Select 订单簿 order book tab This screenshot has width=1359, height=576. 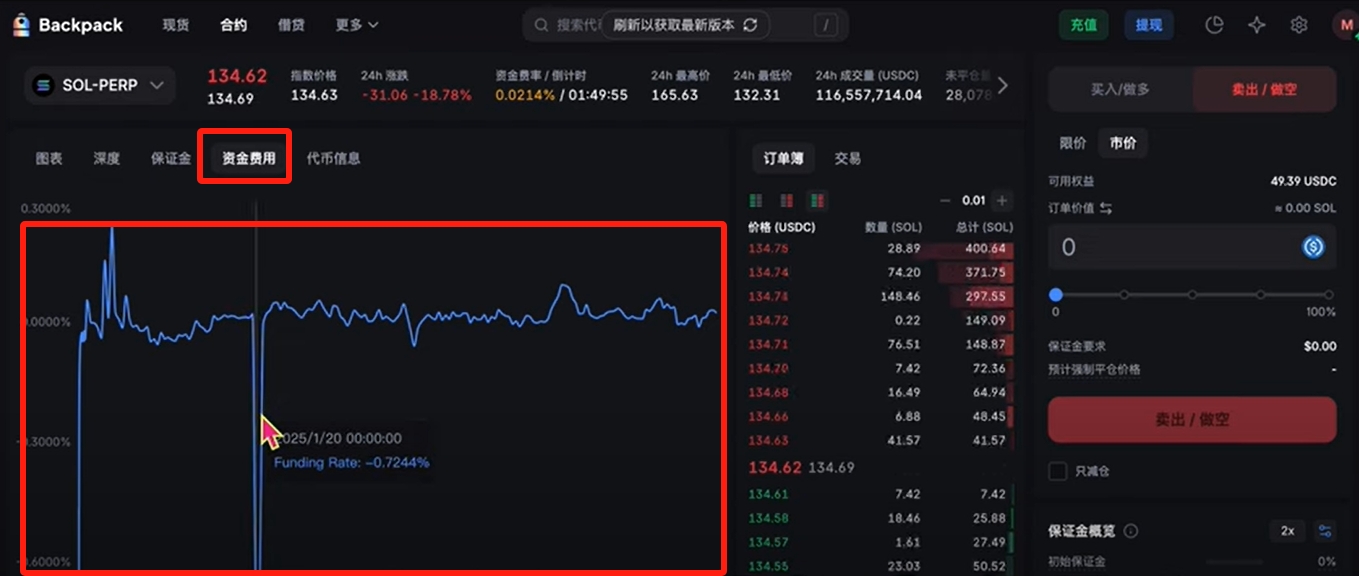(x=783, y=158)
